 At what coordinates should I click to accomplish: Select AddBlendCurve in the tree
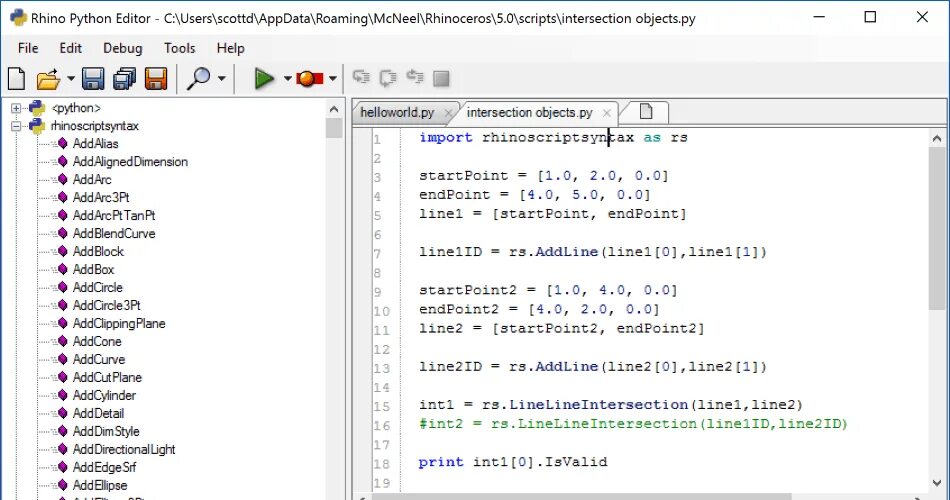tap(114, 233)
